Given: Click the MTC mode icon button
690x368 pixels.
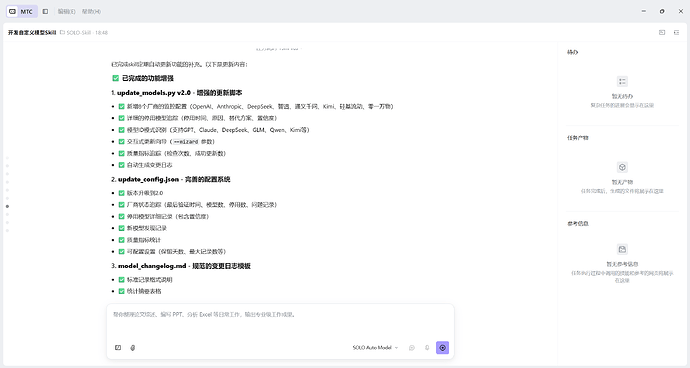Looking at the screenshot, I should click(22, 11).
